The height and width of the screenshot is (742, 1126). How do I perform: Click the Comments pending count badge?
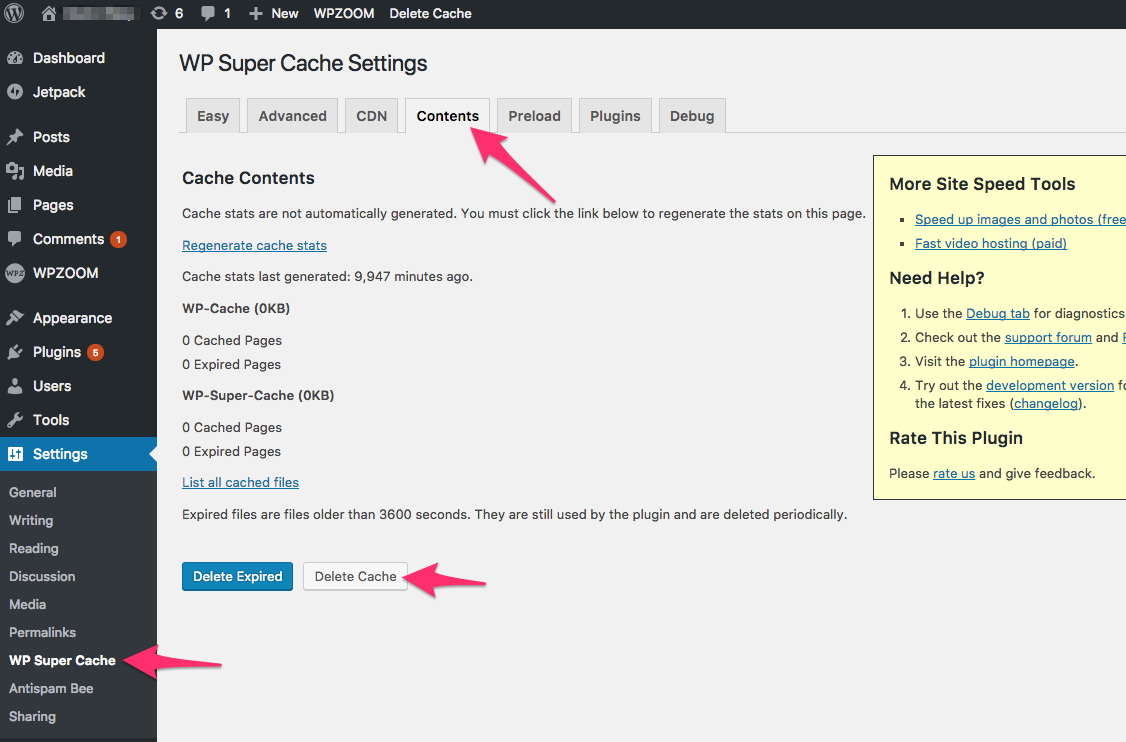tap(118, 240)
